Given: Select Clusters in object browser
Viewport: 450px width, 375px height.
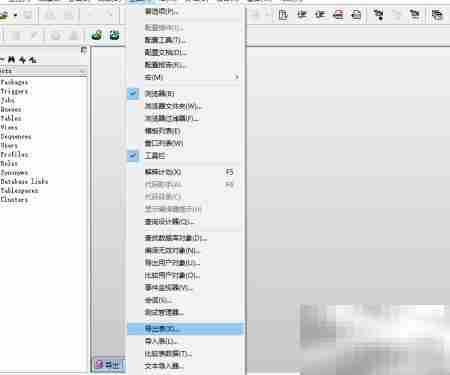Looking at the screenshot, I should point(14,200).
